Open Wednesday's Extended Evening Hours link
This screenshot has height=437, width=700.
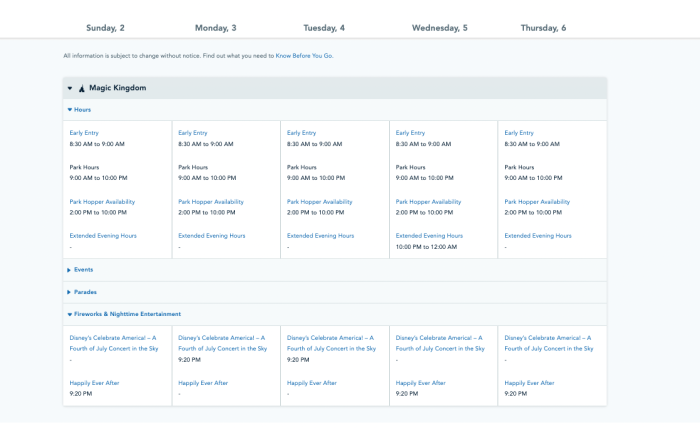429,236
